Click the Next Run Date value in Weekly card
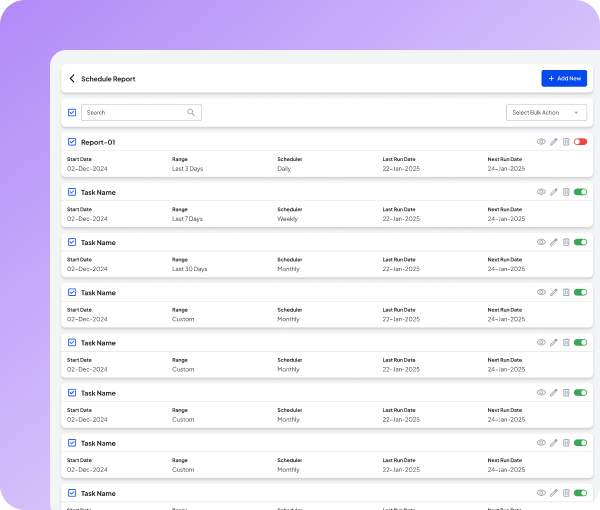This screenshot has width=600, height=510. [x=506, y=219]
